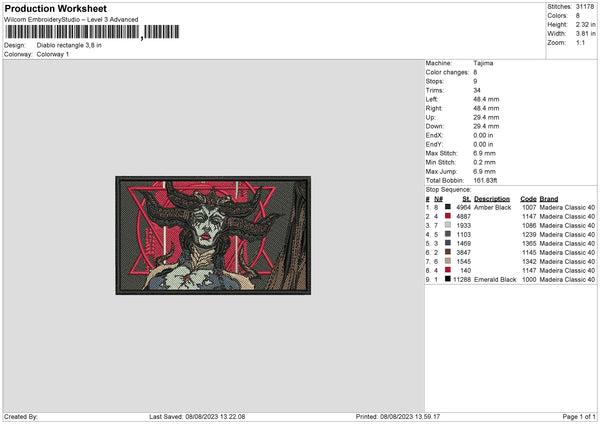The height and width of the screenshot is (424, 600).
Task: Click the Total Bobbin value '161.83ft'
Action: pos(485,181)
